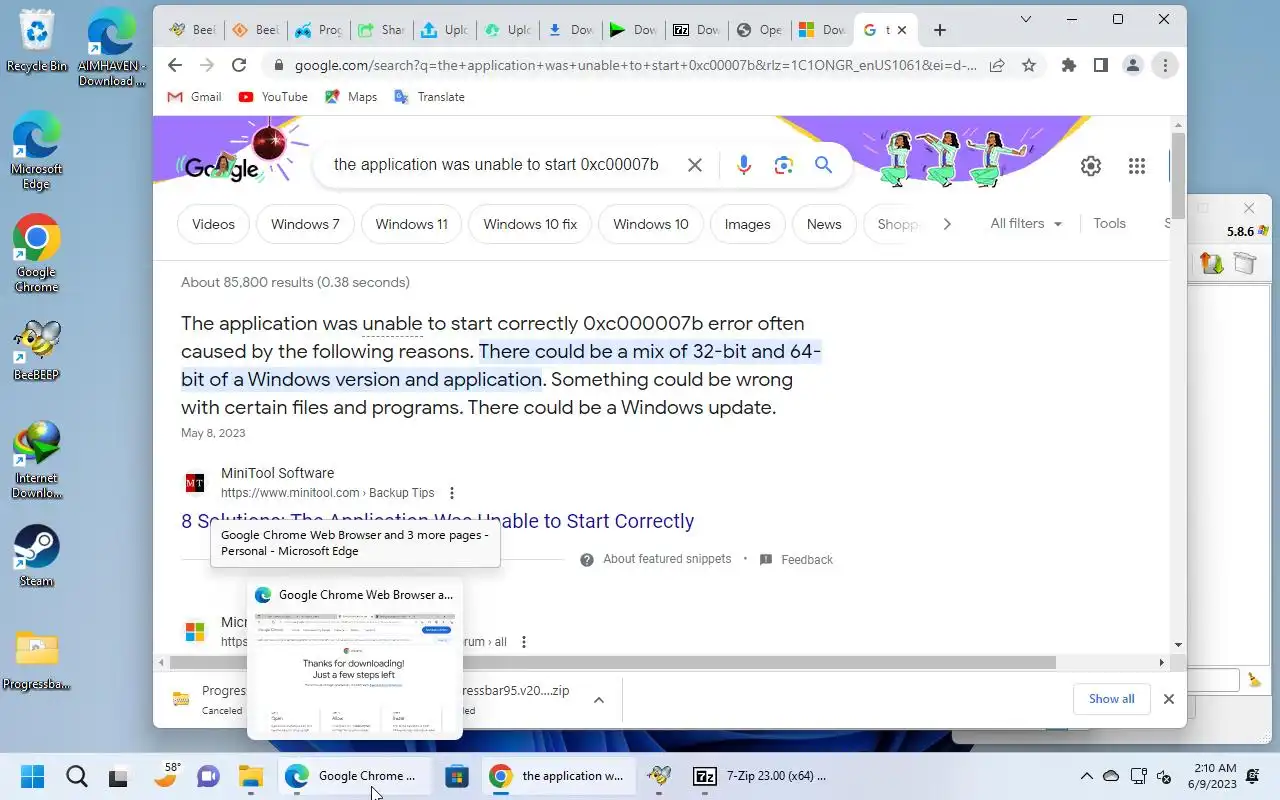Viewport: 1280px width, 800px height.
Task: Submit search with the magnifier icon
Action: click(823, 165)
